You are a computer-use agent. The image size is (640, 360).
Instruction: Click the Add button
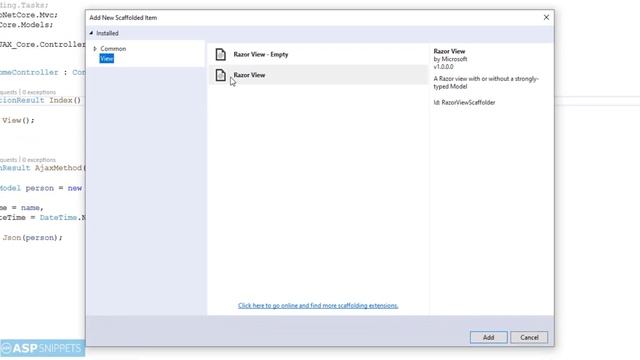(489, 338)
